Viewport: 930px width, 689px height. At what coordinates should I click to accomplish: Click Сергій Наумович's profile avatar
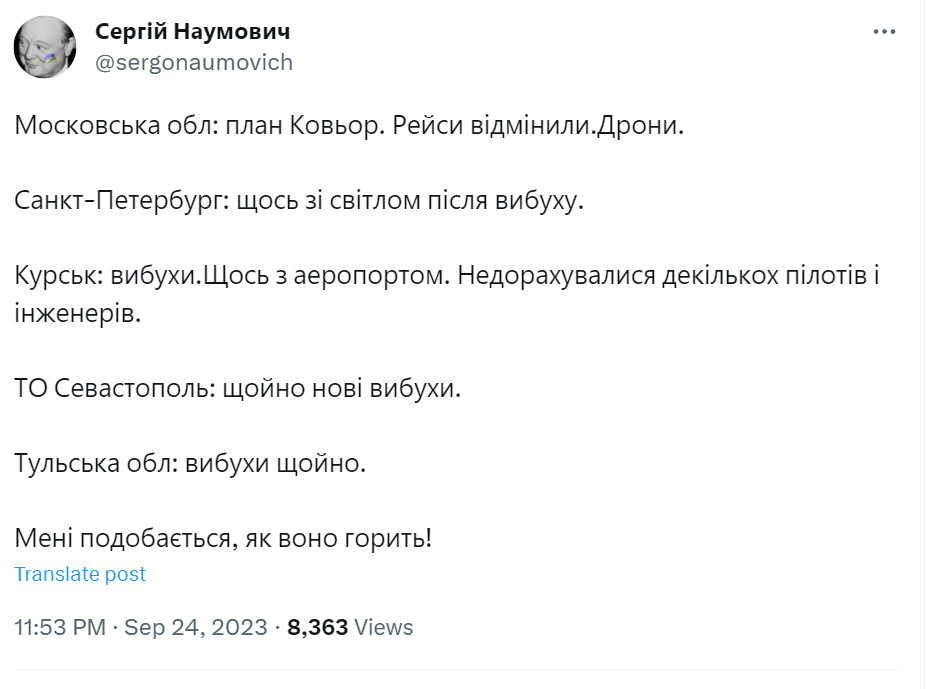coord(45,47)
